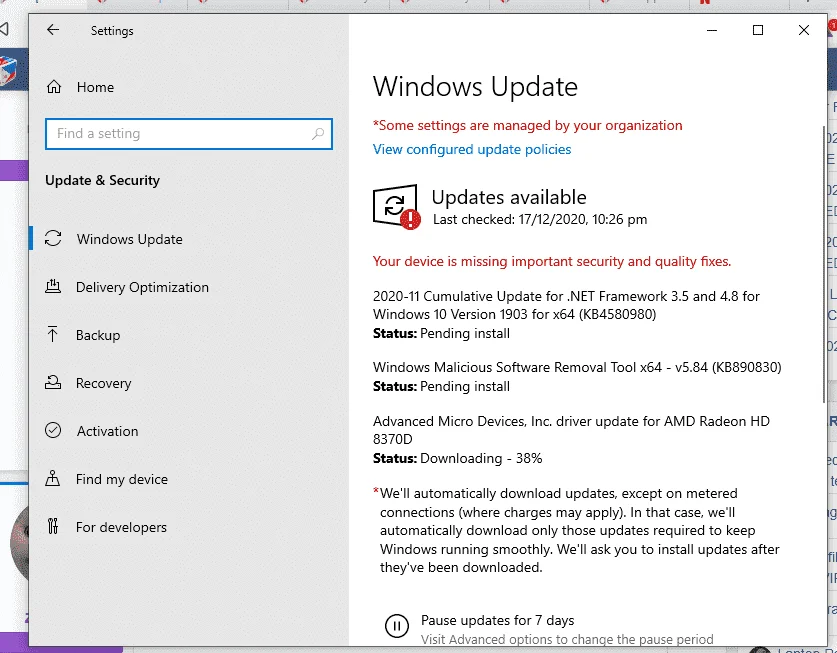The image size is (837, 653).
Task: Click the For developers tools icon
Action: [x=53, y=526]
